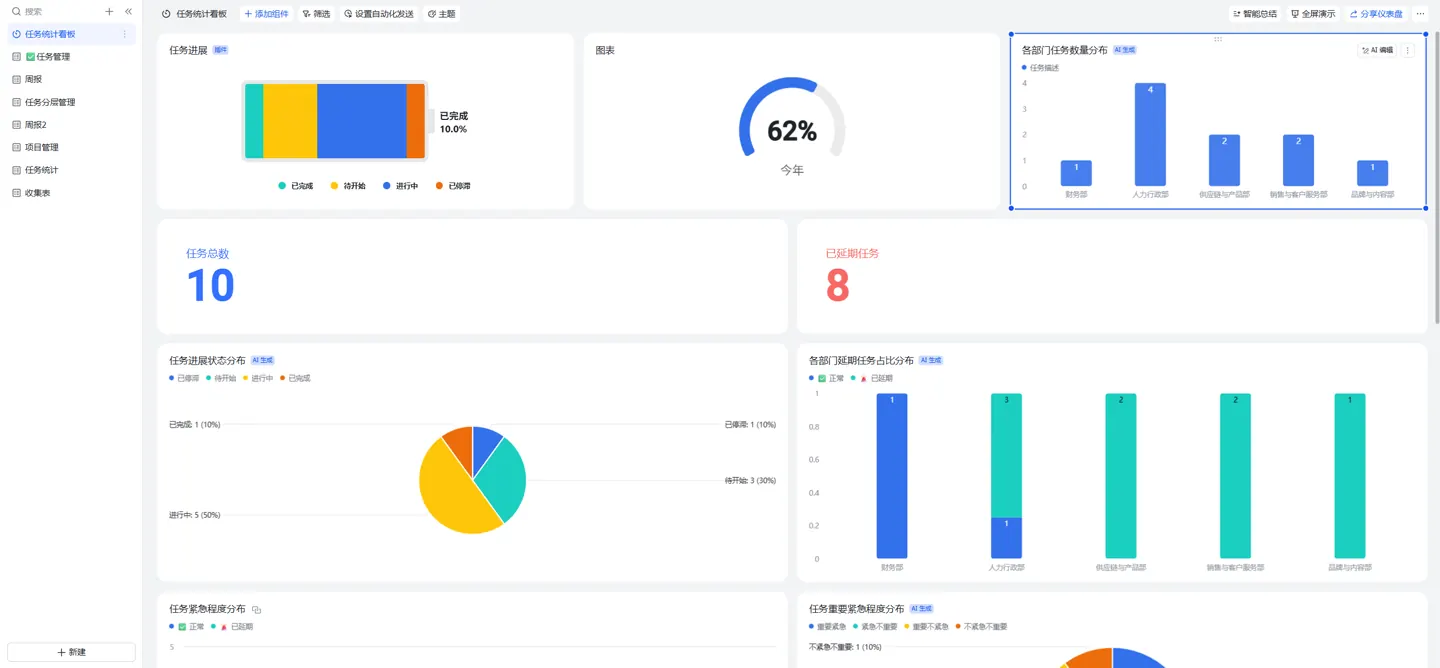Click the 今年 label under the gauge

pyautogui.click(x=792, y=170)
